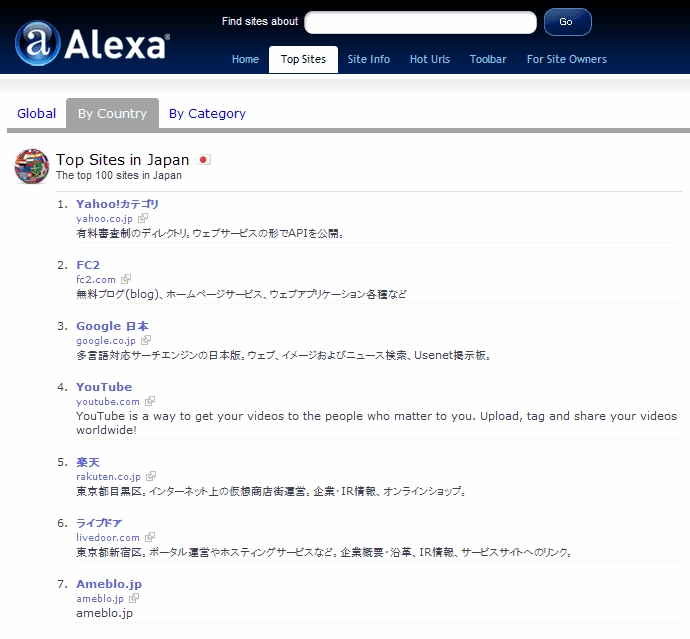
Task: Click the text The top 100 sites in Japan
Action: coord(119,175)
